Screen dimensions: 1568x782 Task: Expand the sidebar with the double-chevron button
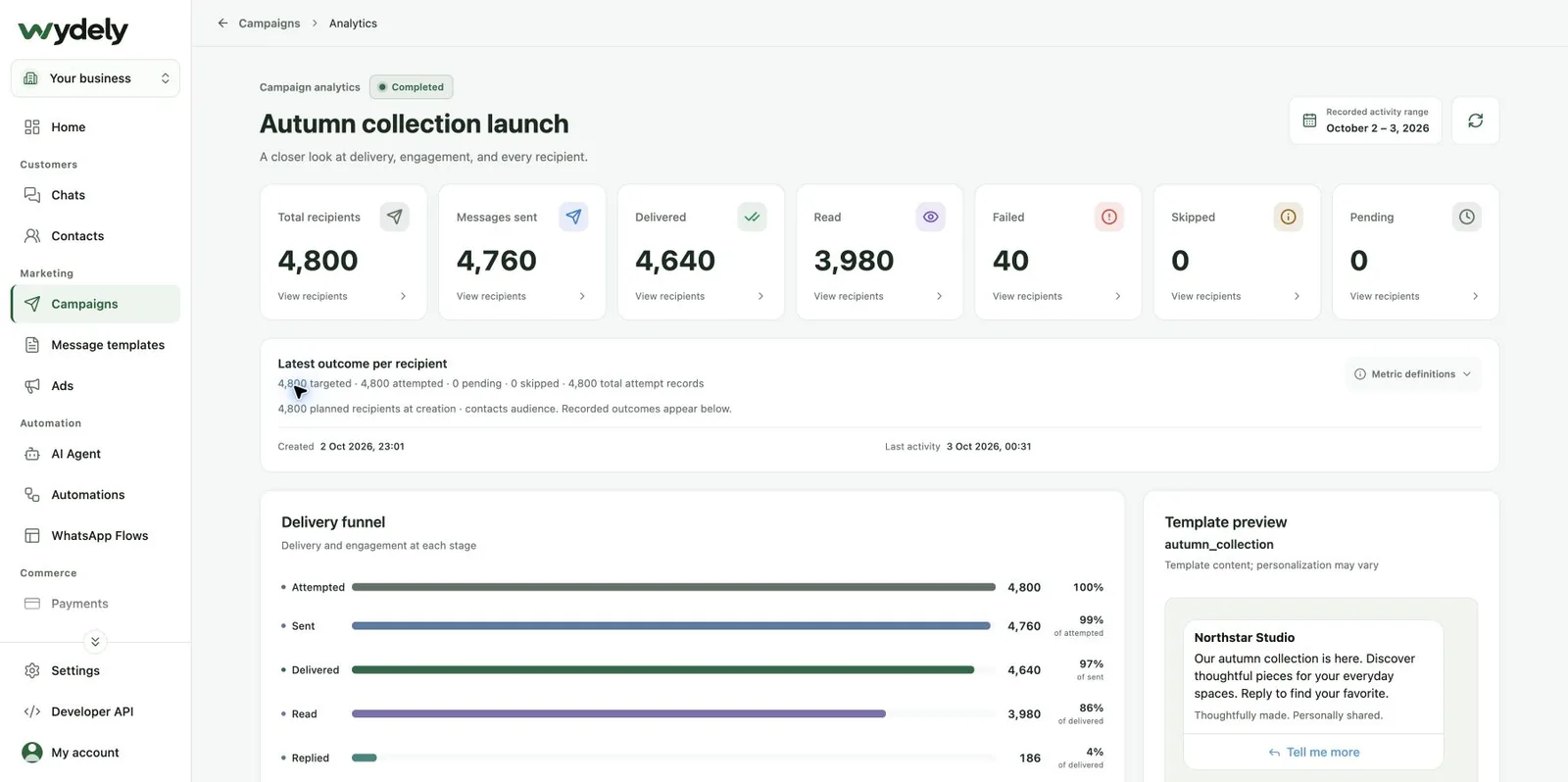[x=95, y=642]
